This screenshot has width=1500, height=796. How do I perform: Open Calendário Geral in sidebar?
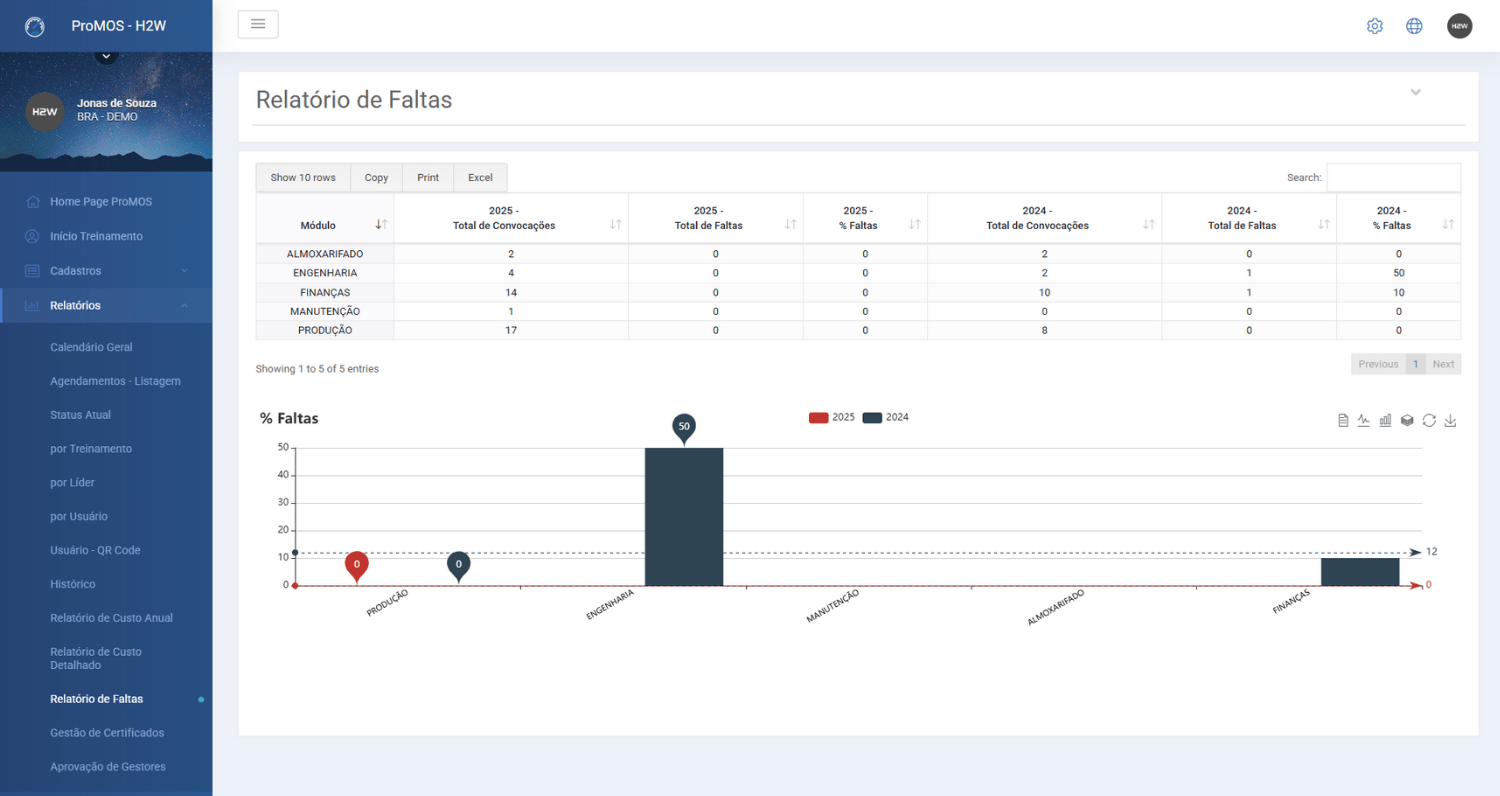(x=91, y=347)
